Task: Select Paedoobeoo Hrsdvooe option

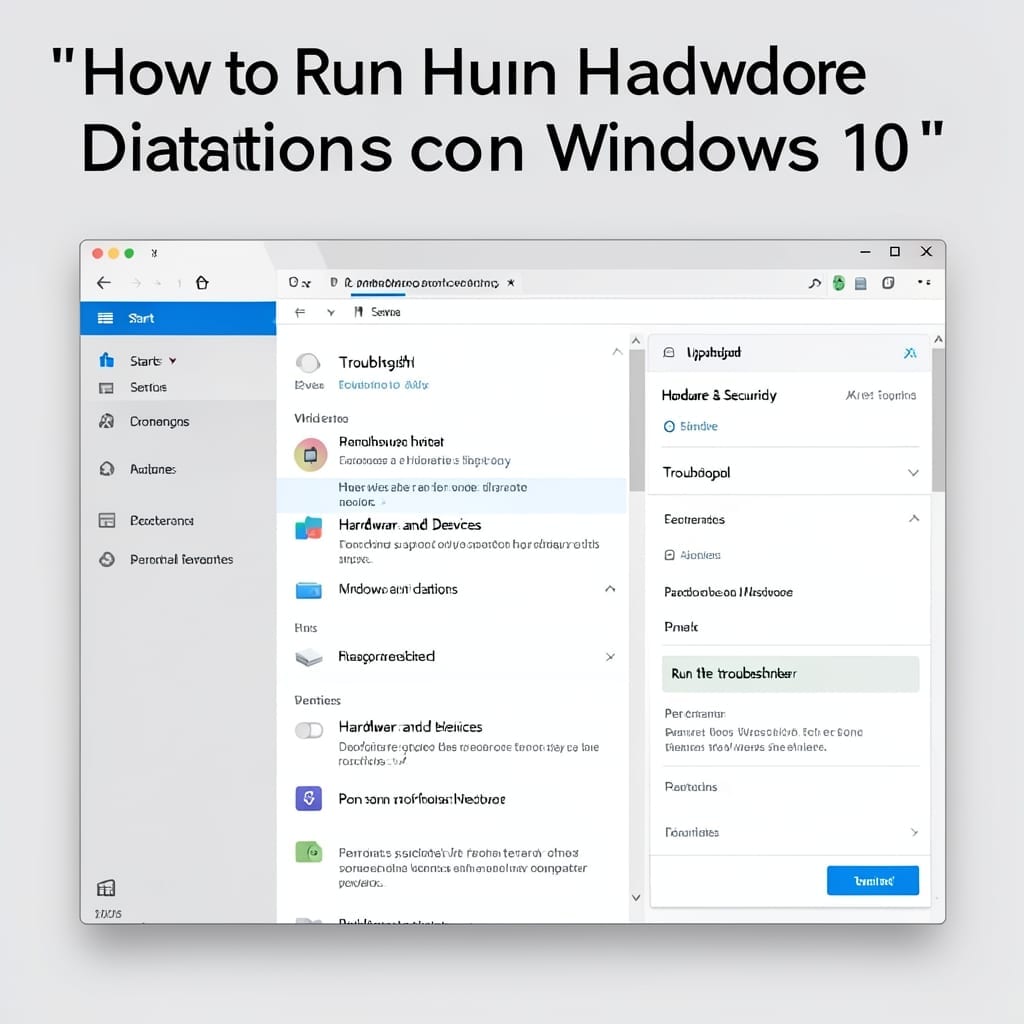Action: point(728,592)
